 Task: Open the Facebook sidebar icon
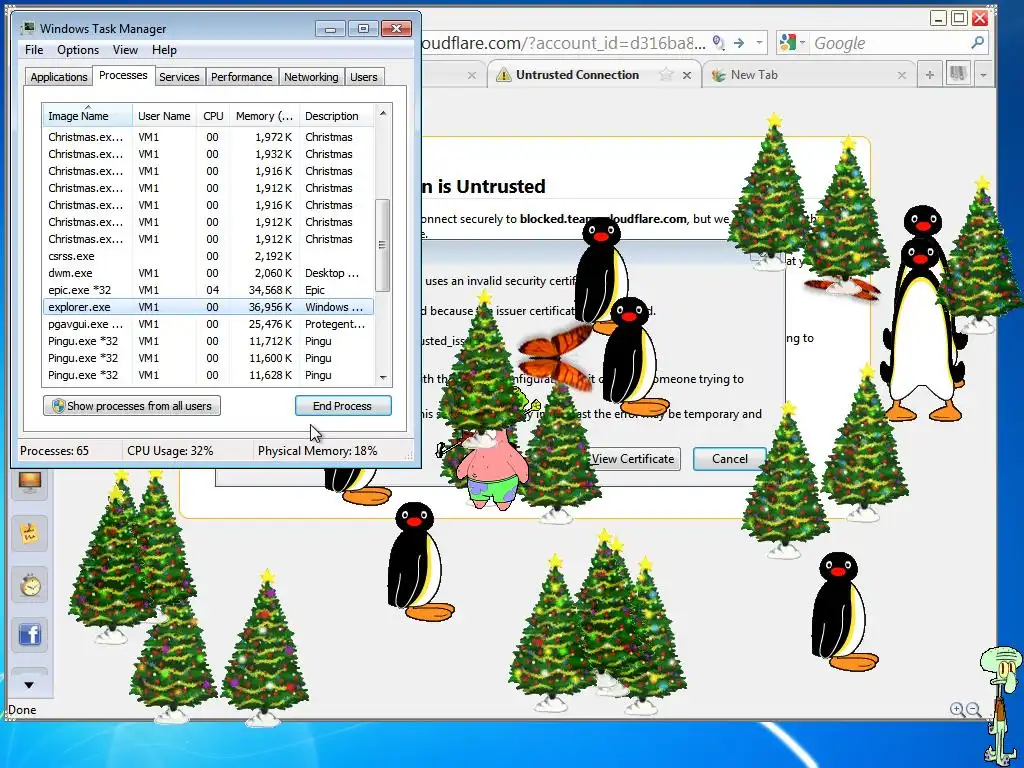point(29,634)
